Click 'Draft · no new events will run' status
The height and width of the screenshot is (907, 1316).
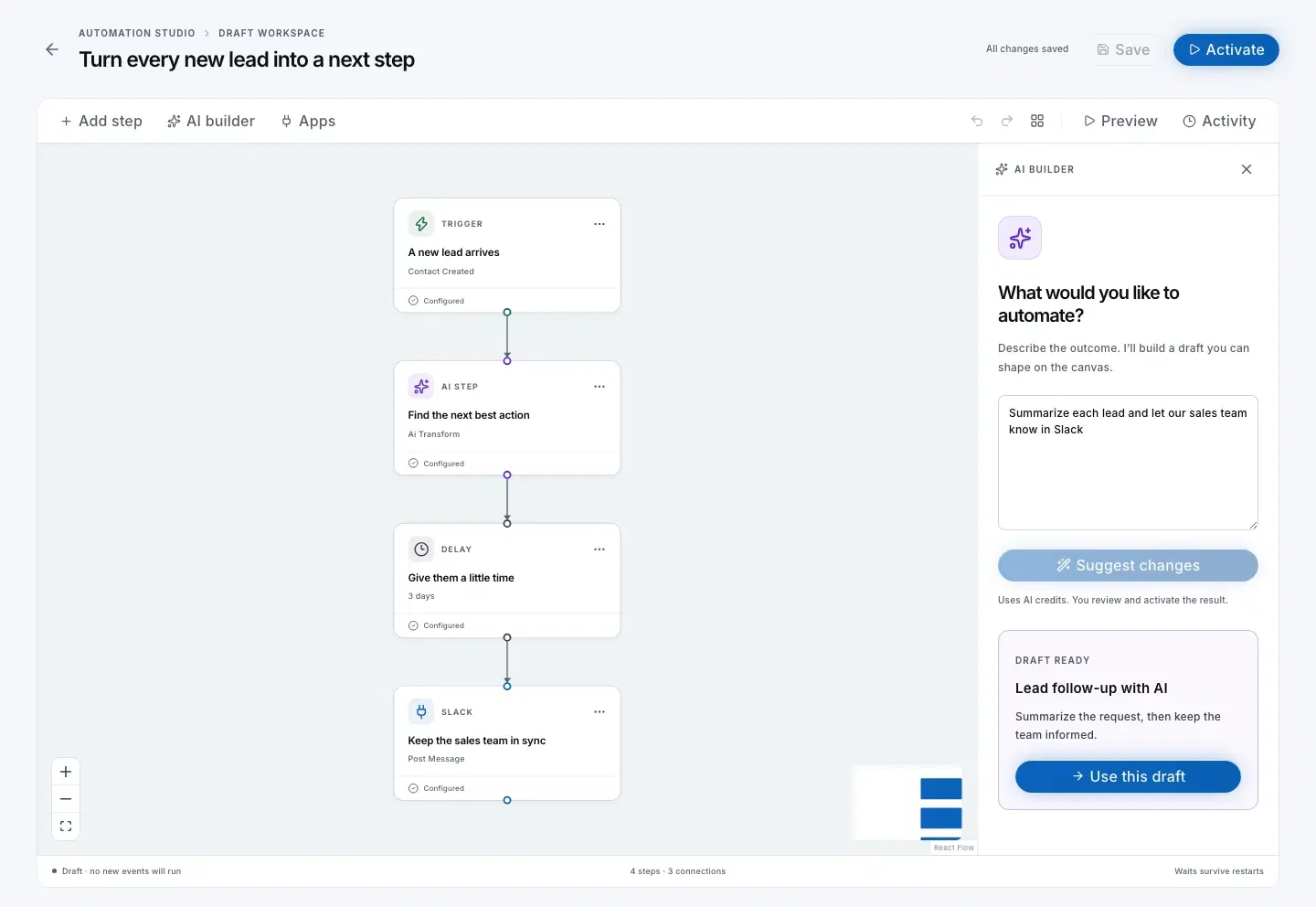(x=117, y=871)
